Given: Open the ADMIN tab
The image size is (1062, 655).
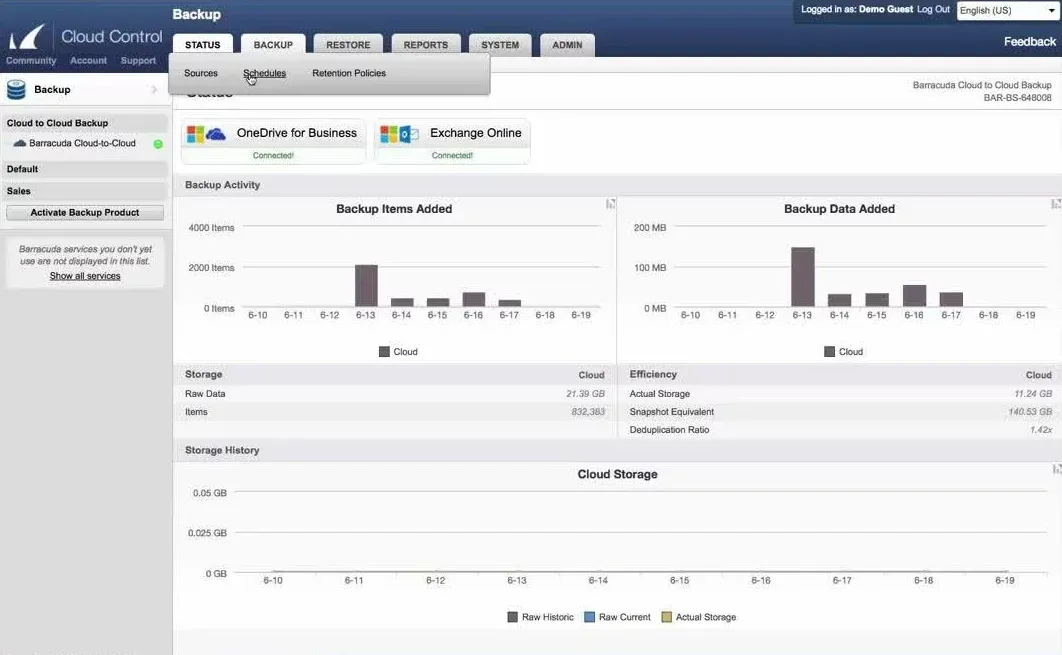Looking at the screenshot, I should pos(567,45).
